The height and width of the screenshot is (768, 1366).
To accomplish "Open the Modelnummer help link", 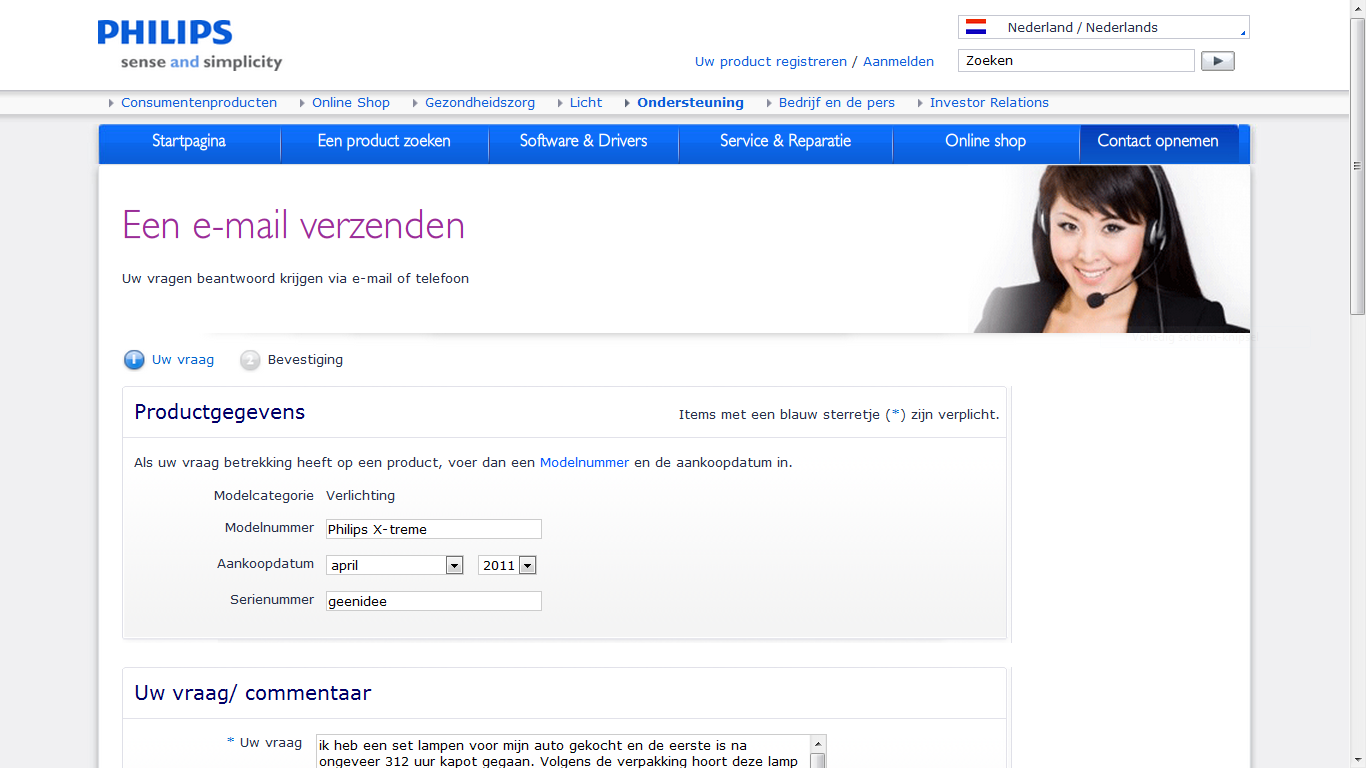I will tap(584, 462).
